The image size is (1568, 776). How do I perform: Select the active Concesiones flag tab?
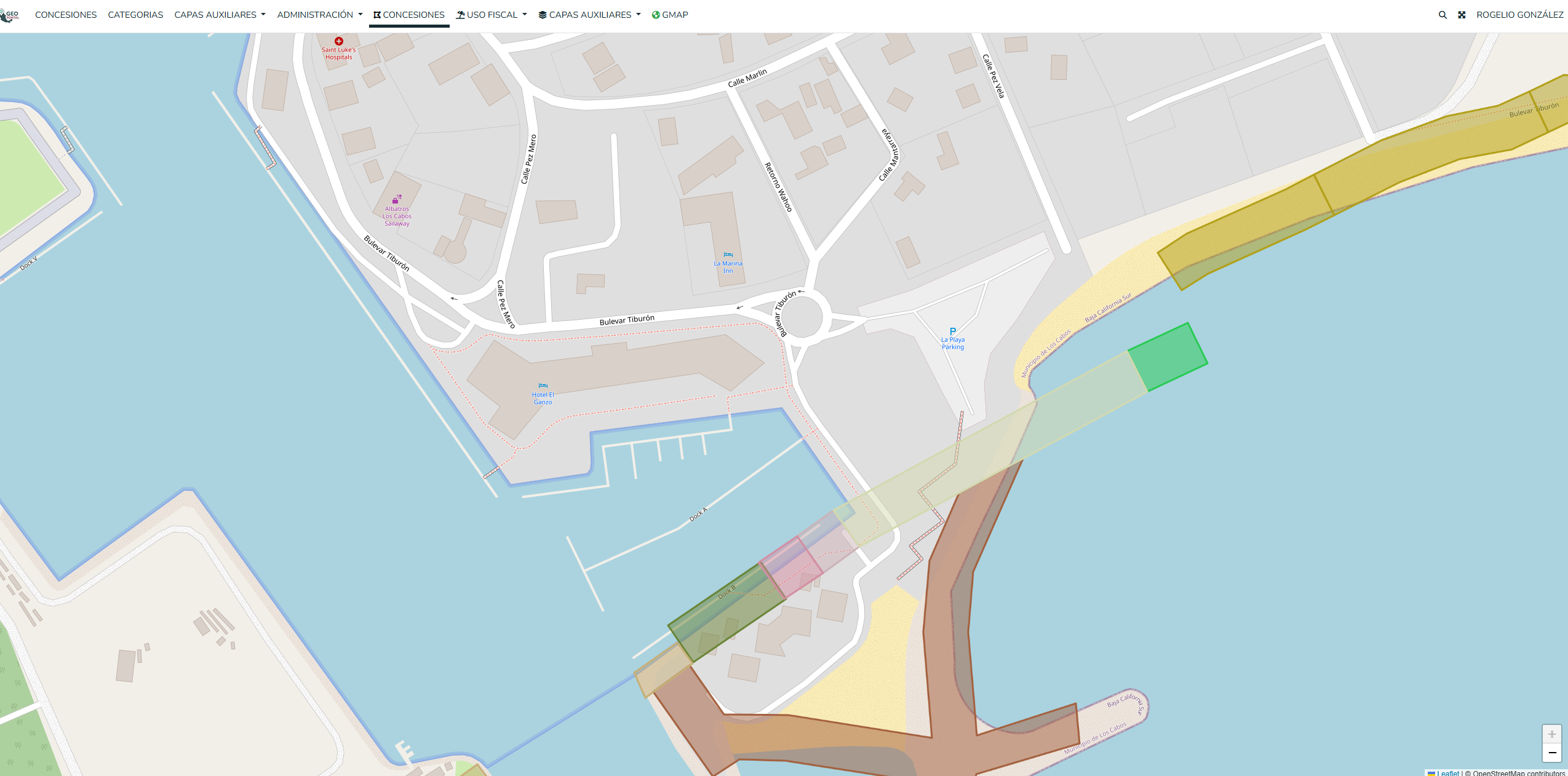pyautogui.click(x=409, y=15)
